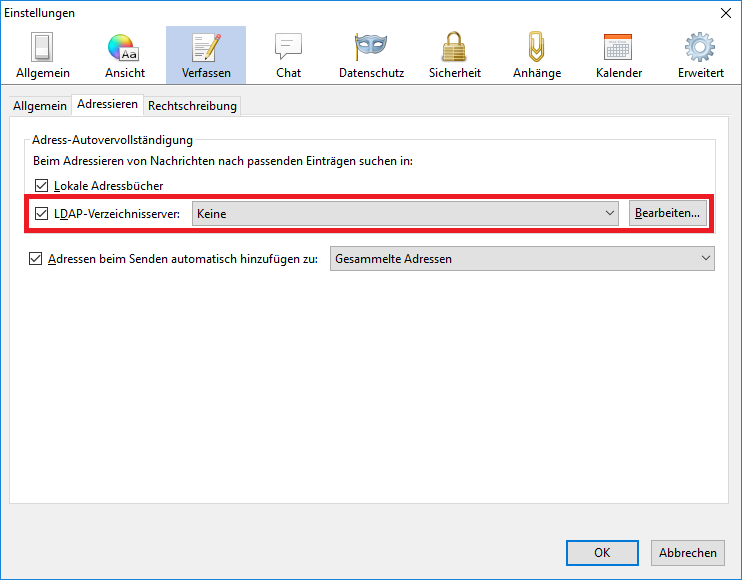
Task: Click the Bearbeiten... button
Action: pyautogui.click(x=668, y=213)
